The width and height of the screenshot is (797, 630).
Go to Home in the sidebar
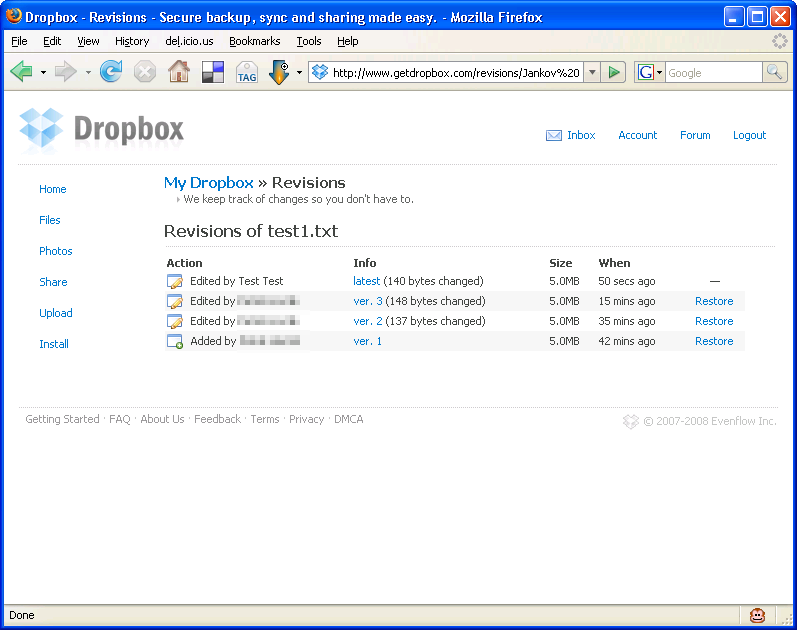pos(53,189)
